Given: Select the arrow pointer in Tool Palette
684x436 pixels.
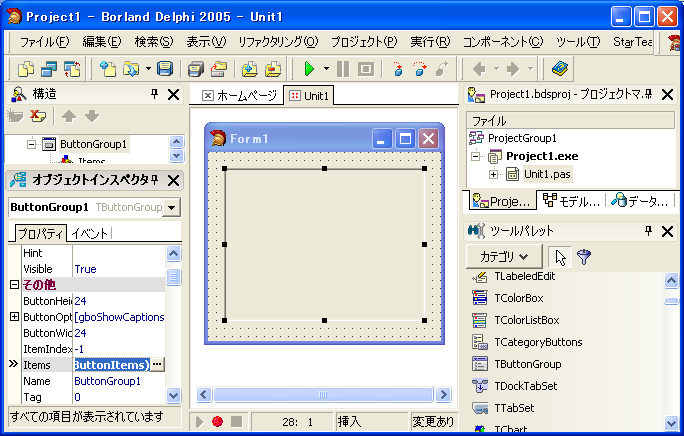Looking at the screenshot, I should (561, 257).
